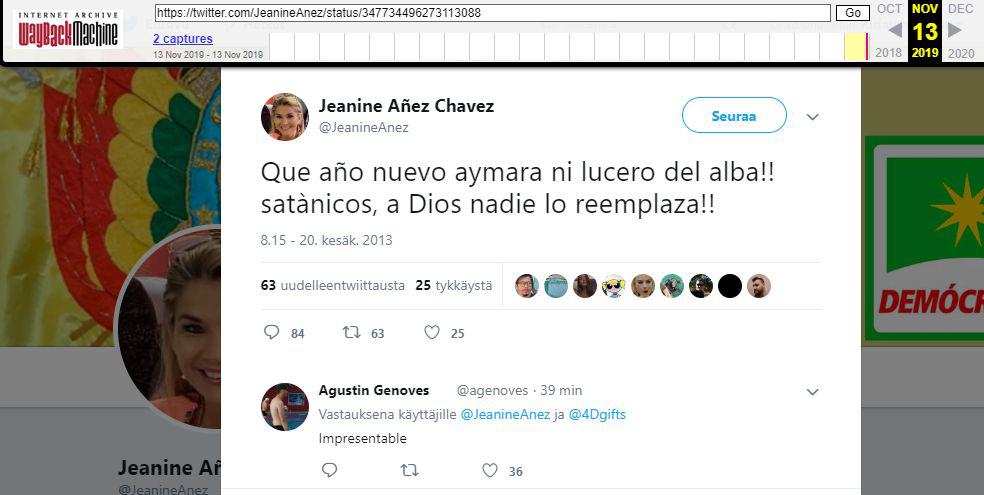Click the Go button in Wayback toolbar
This screenshot has height=495, width=984.
click(853, 13)
